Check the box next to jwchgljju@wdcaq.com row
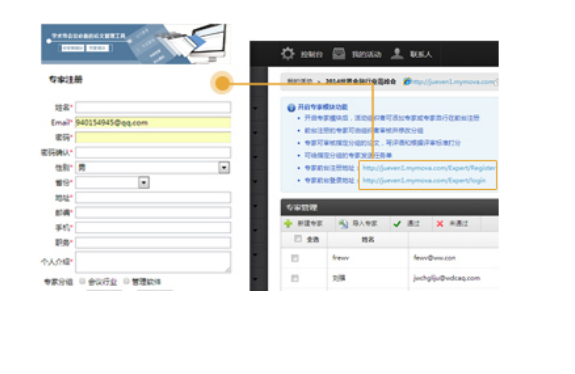Viewport: 575px width, 374px height. tap(295, 278)
